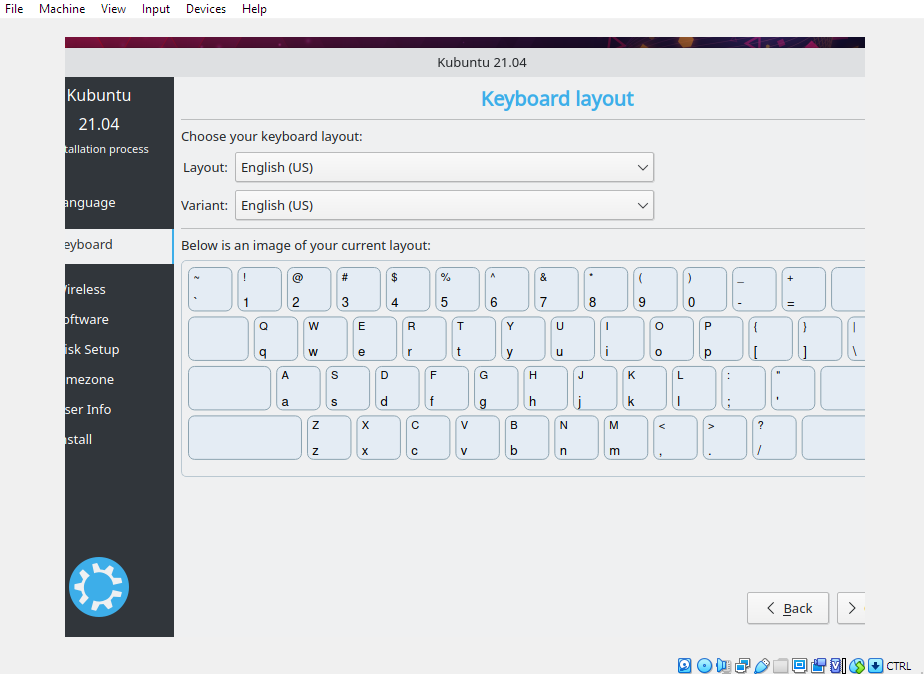Click the VirtualBox hard disk activity icon
The height and width of the screenshot is (674, 924).
684,666
